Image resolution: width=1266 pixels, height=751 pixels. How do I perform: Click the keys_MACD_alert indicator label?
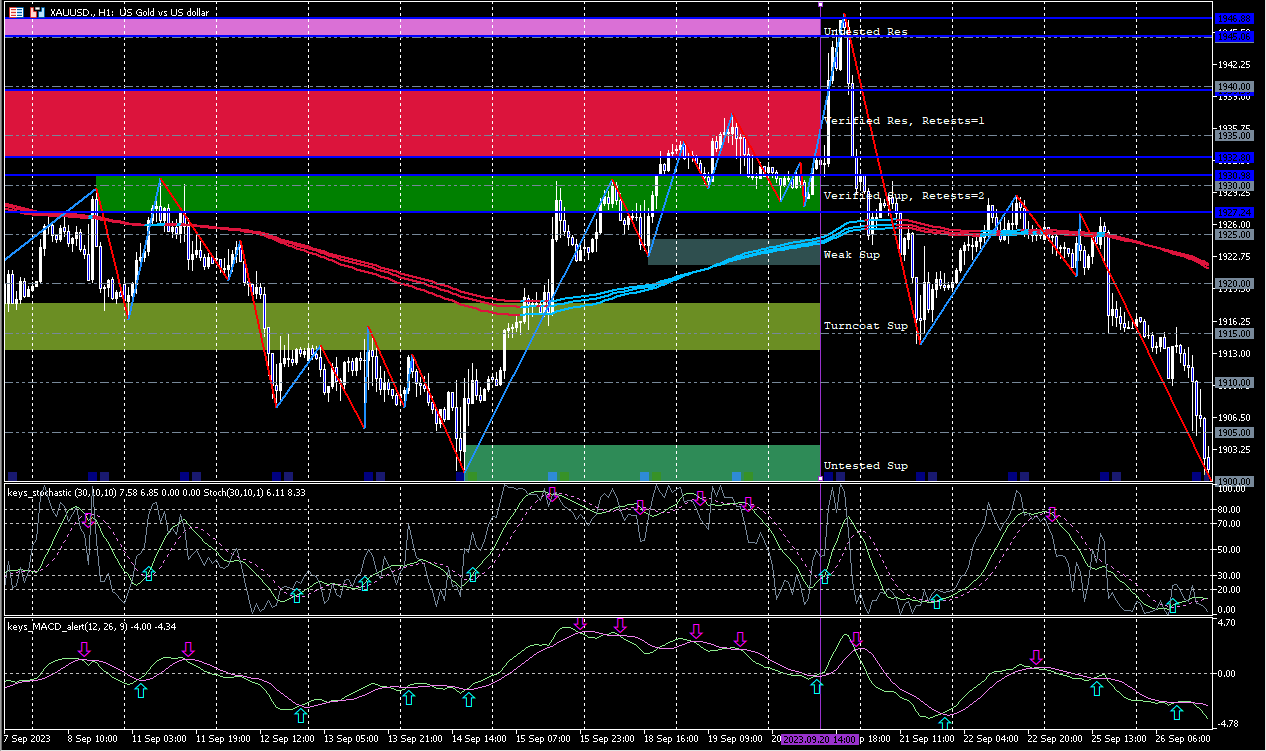click(x=92, y=627)
